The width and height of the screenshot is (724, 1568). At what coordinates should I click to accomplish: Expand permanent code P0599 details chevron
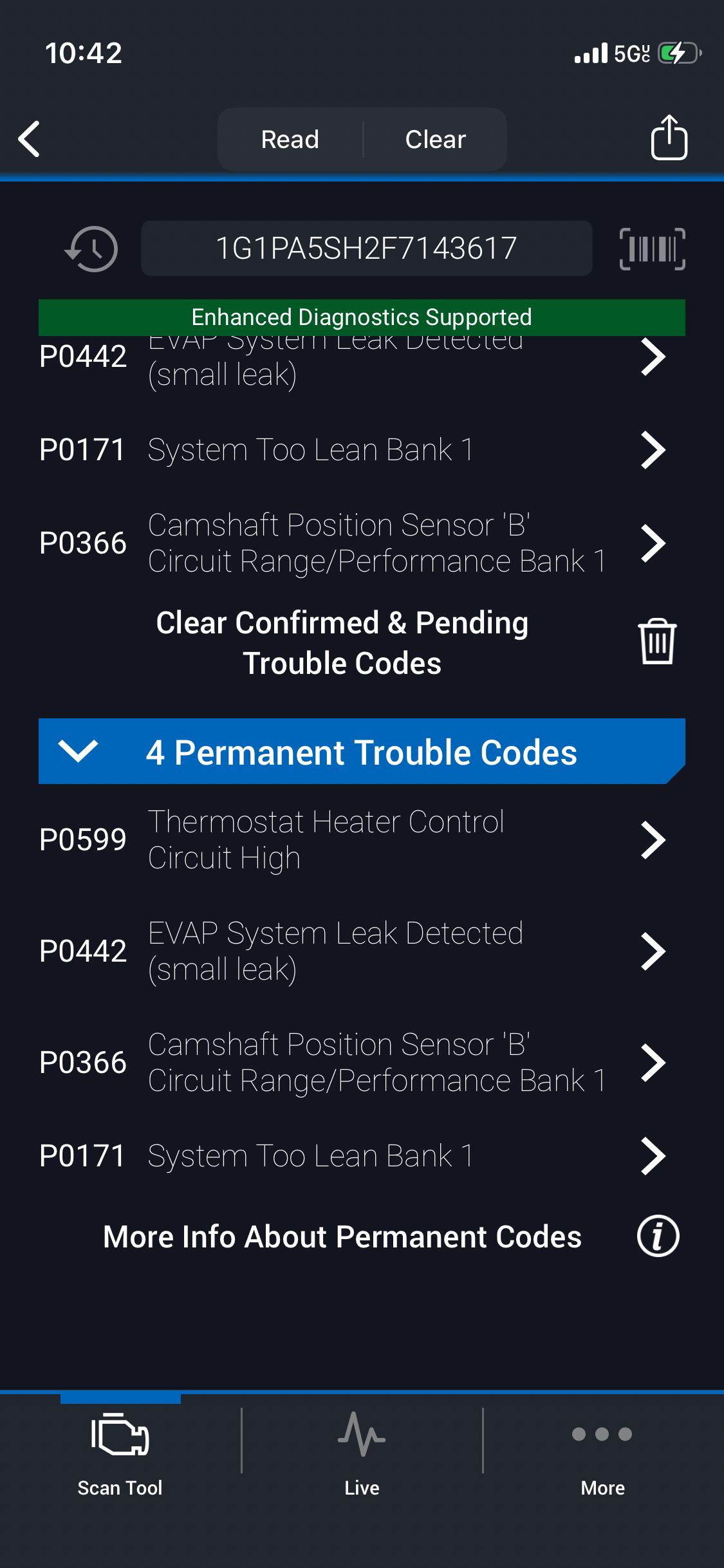653,840
